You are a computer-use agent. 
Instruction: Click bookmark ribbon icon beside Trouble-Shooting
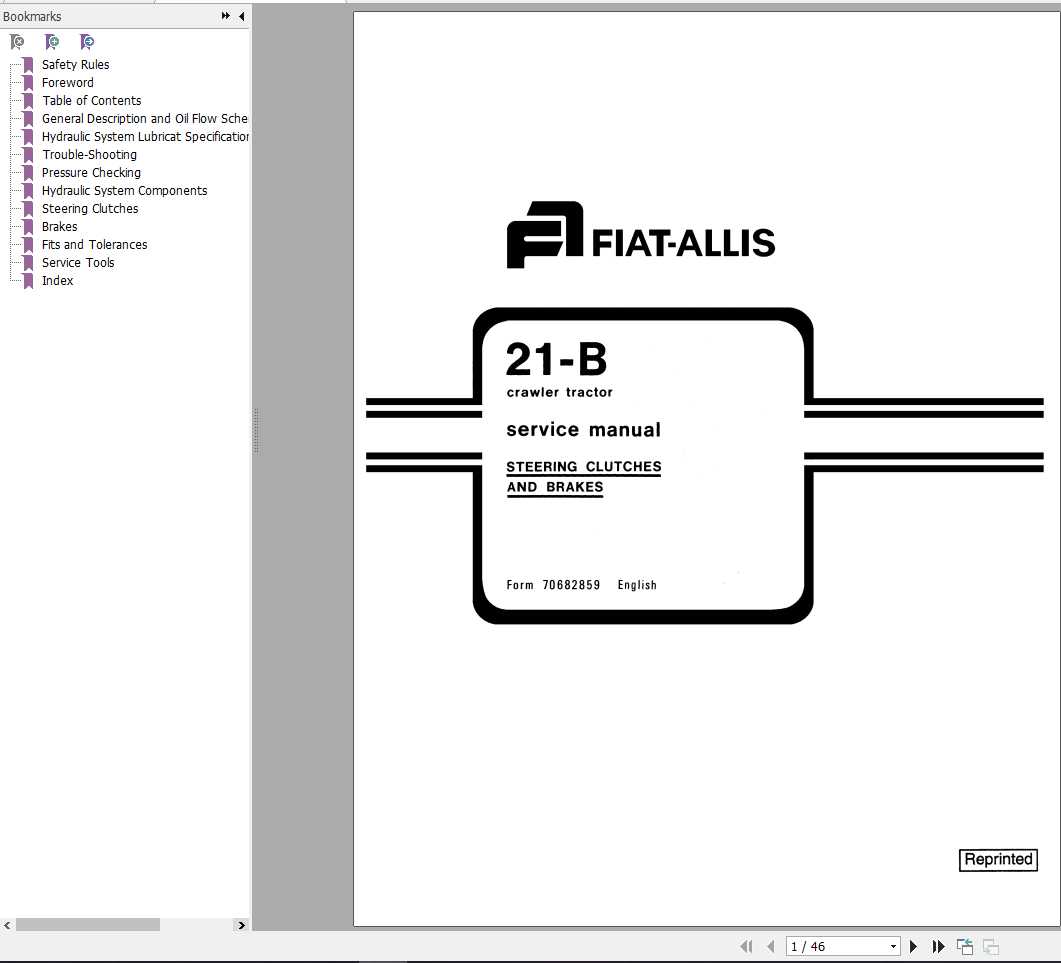pyautogui.click(x=28, y=155)
